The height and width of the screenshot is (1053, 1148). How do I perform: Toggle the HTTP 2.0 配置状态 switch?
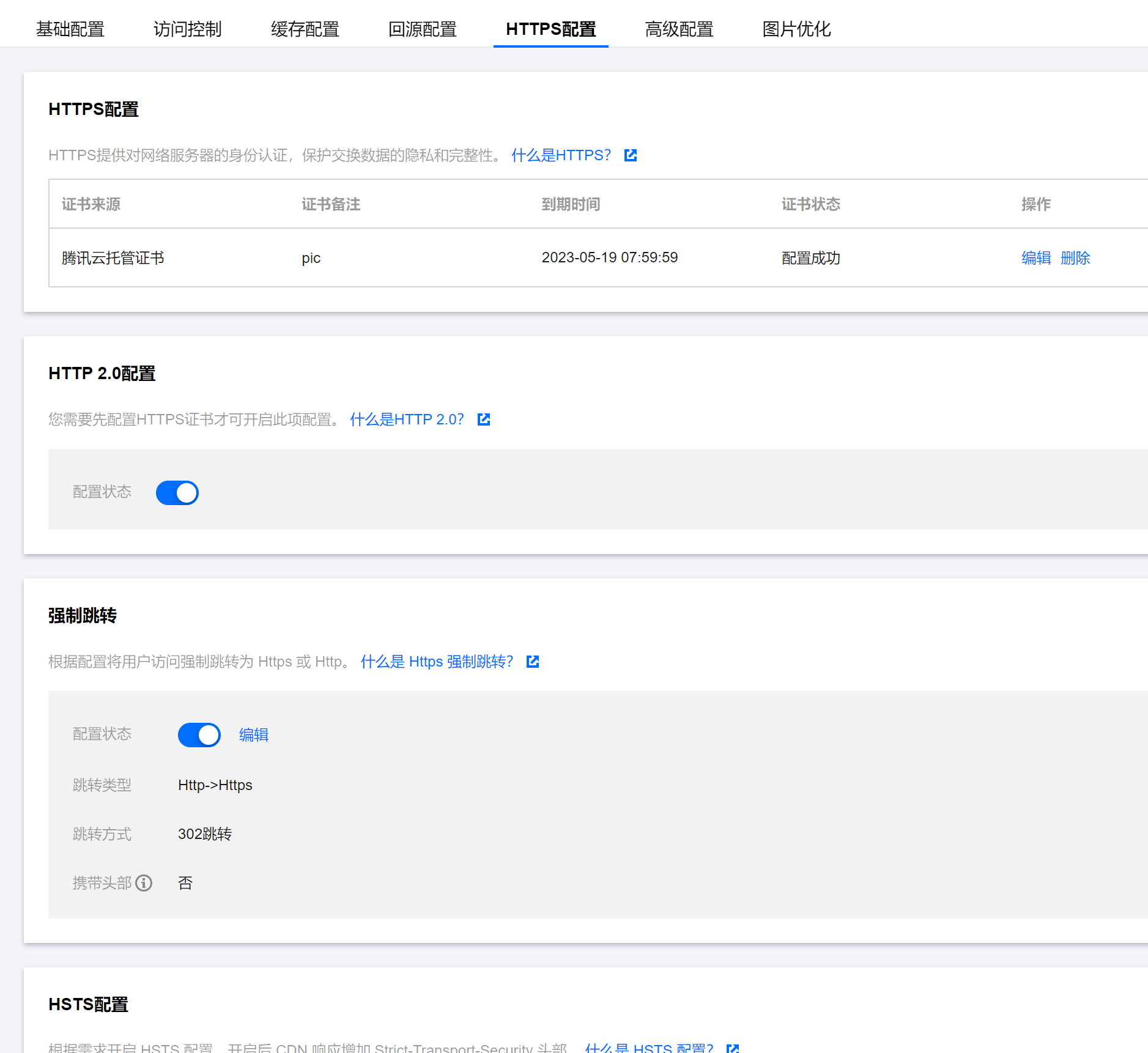click(x=177, y=493)
